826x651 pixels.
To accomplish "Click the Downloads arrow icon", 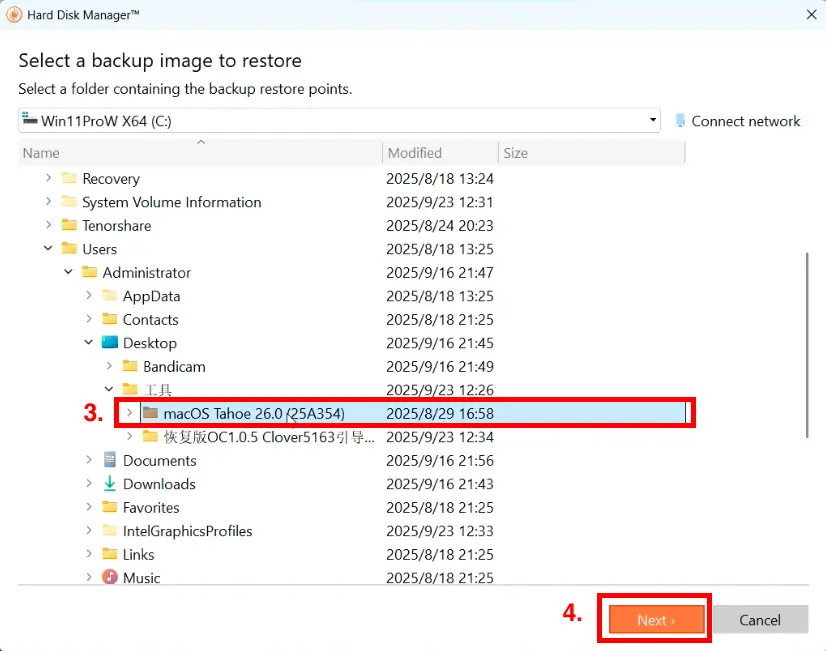I will coord(110,483).
